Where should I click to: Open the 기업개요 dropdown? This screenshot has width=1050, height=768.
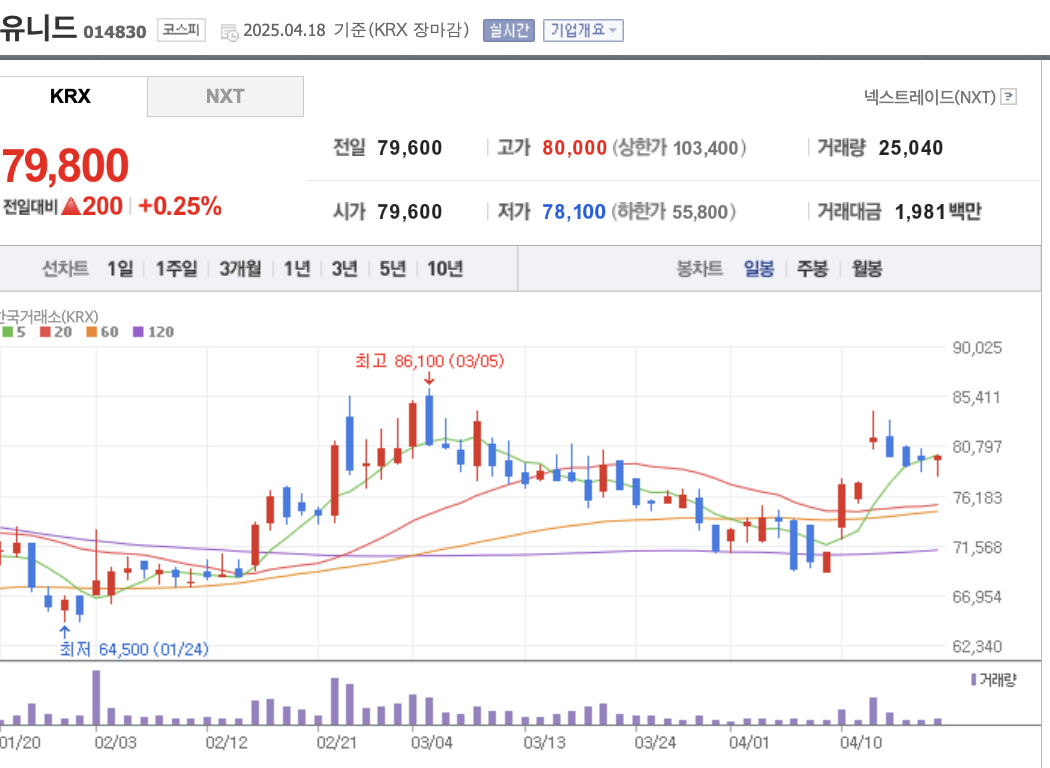(583, 30)
